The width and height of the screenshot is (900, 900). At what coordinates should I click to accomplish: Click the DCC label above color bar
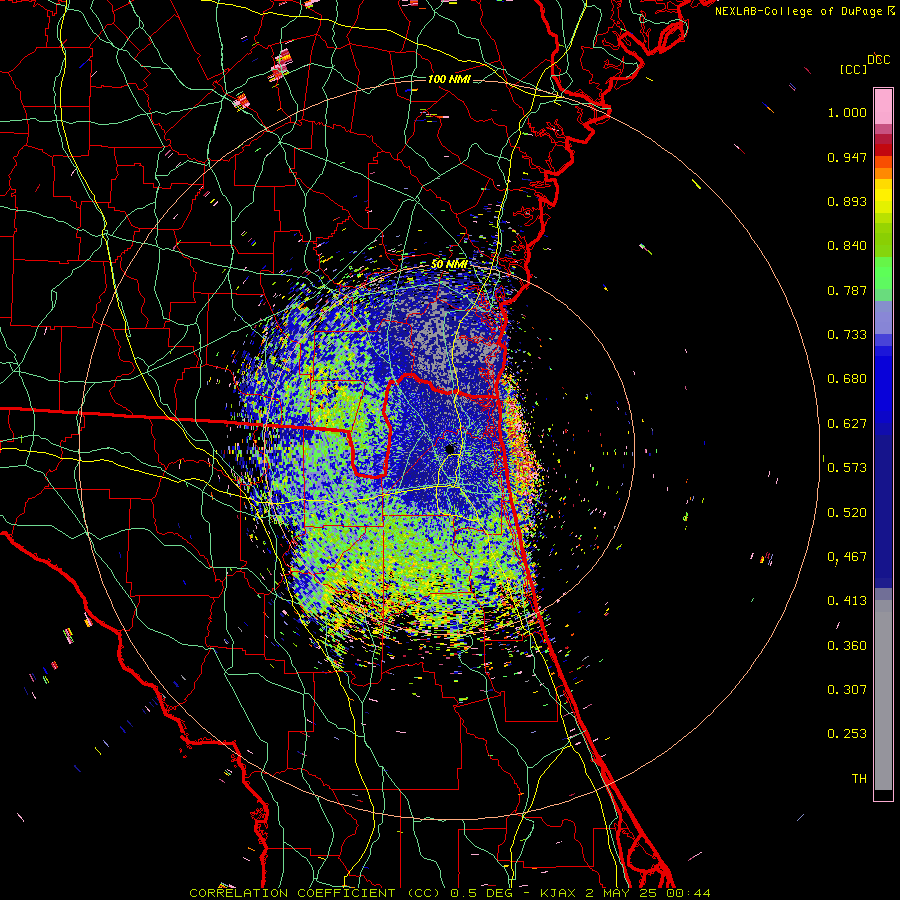[879, 60]
